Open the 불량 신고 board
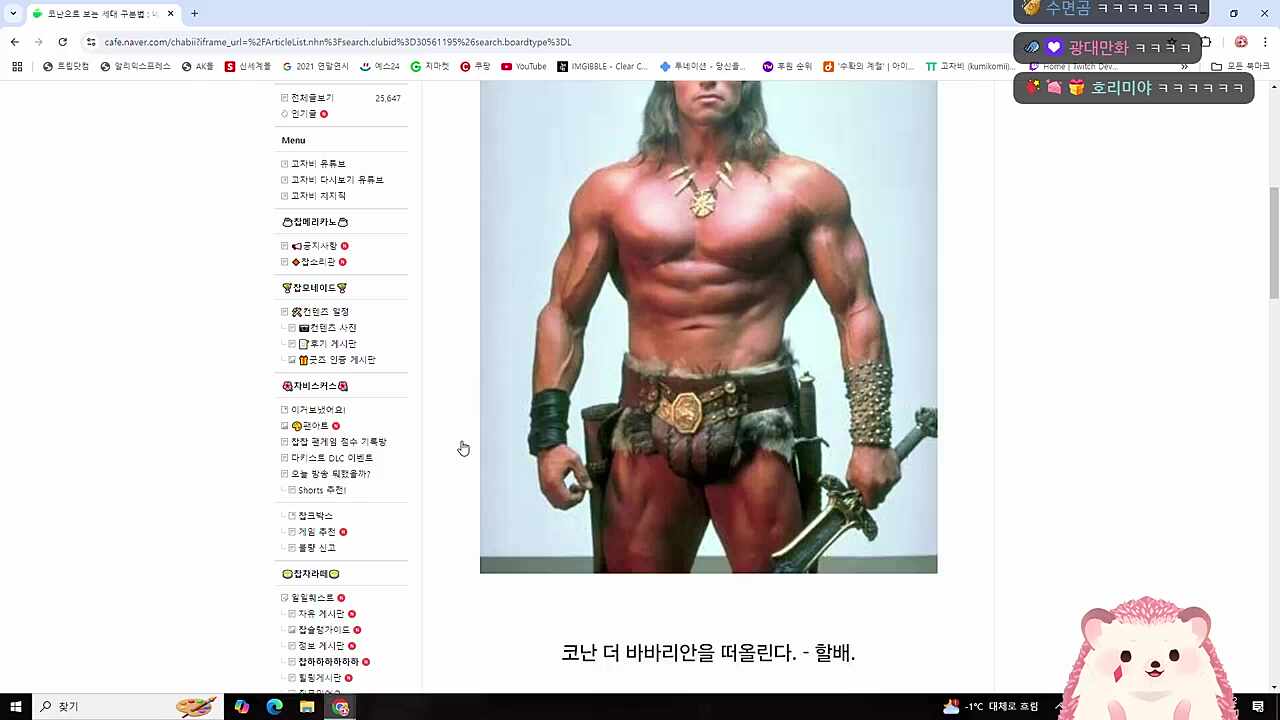The height and width of the screenshot is (720, 1280). click(x=317, y=548)
